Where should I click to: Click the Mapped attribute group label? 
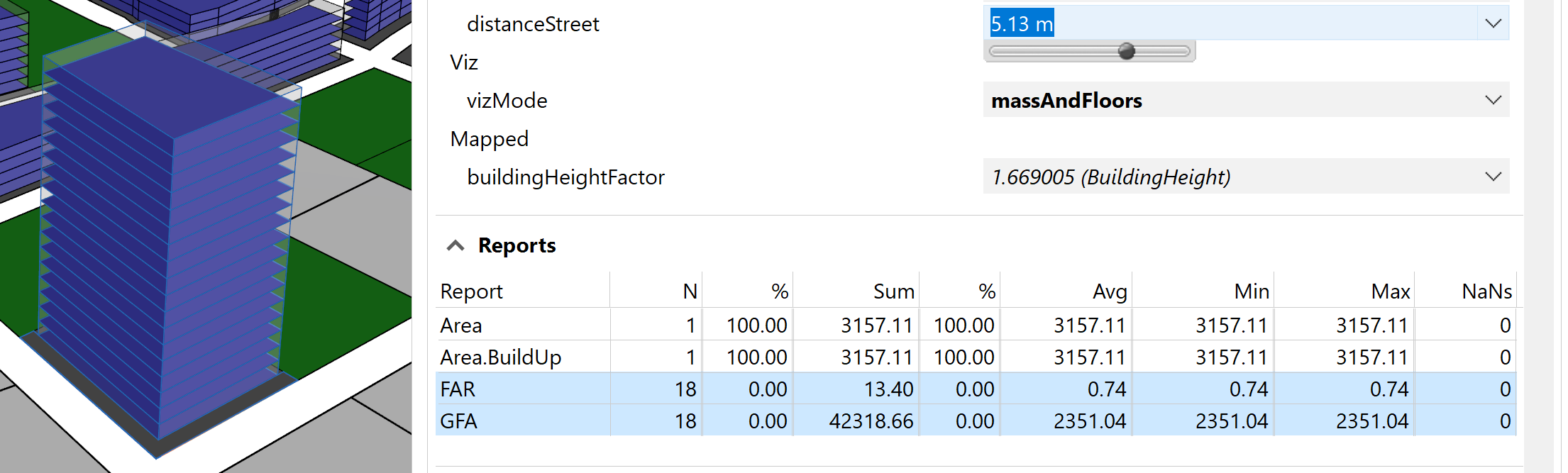click(489, 139)
